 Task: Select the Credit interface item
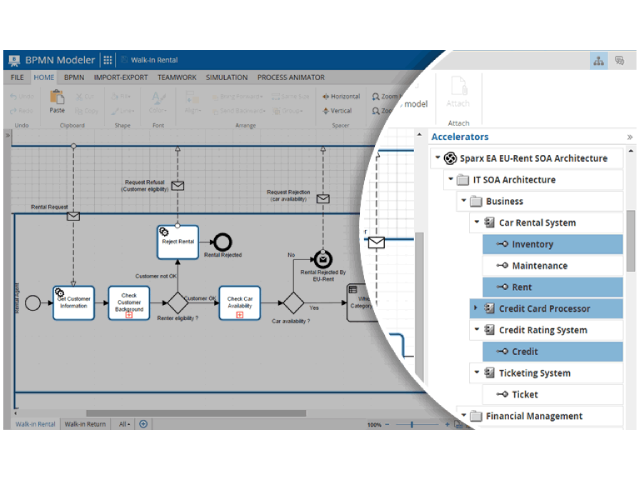(553, 351)
